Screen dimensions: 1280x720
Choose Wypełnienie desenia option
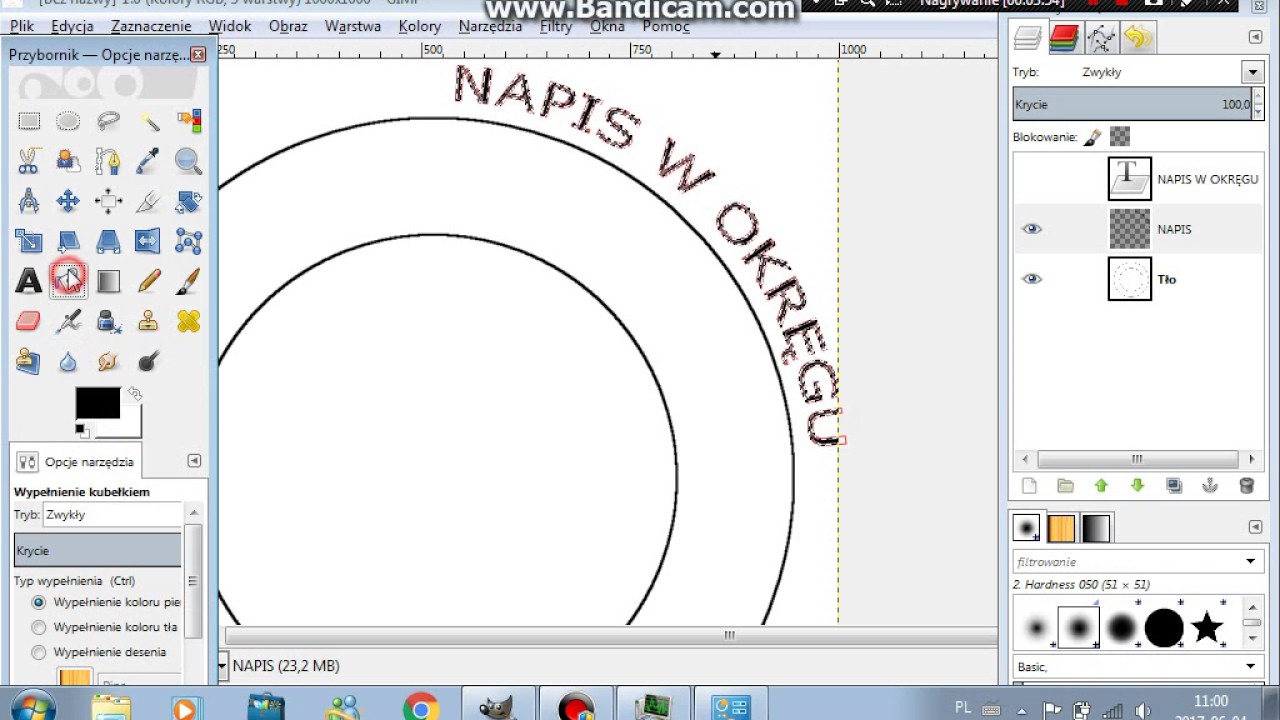click(39, 652)
